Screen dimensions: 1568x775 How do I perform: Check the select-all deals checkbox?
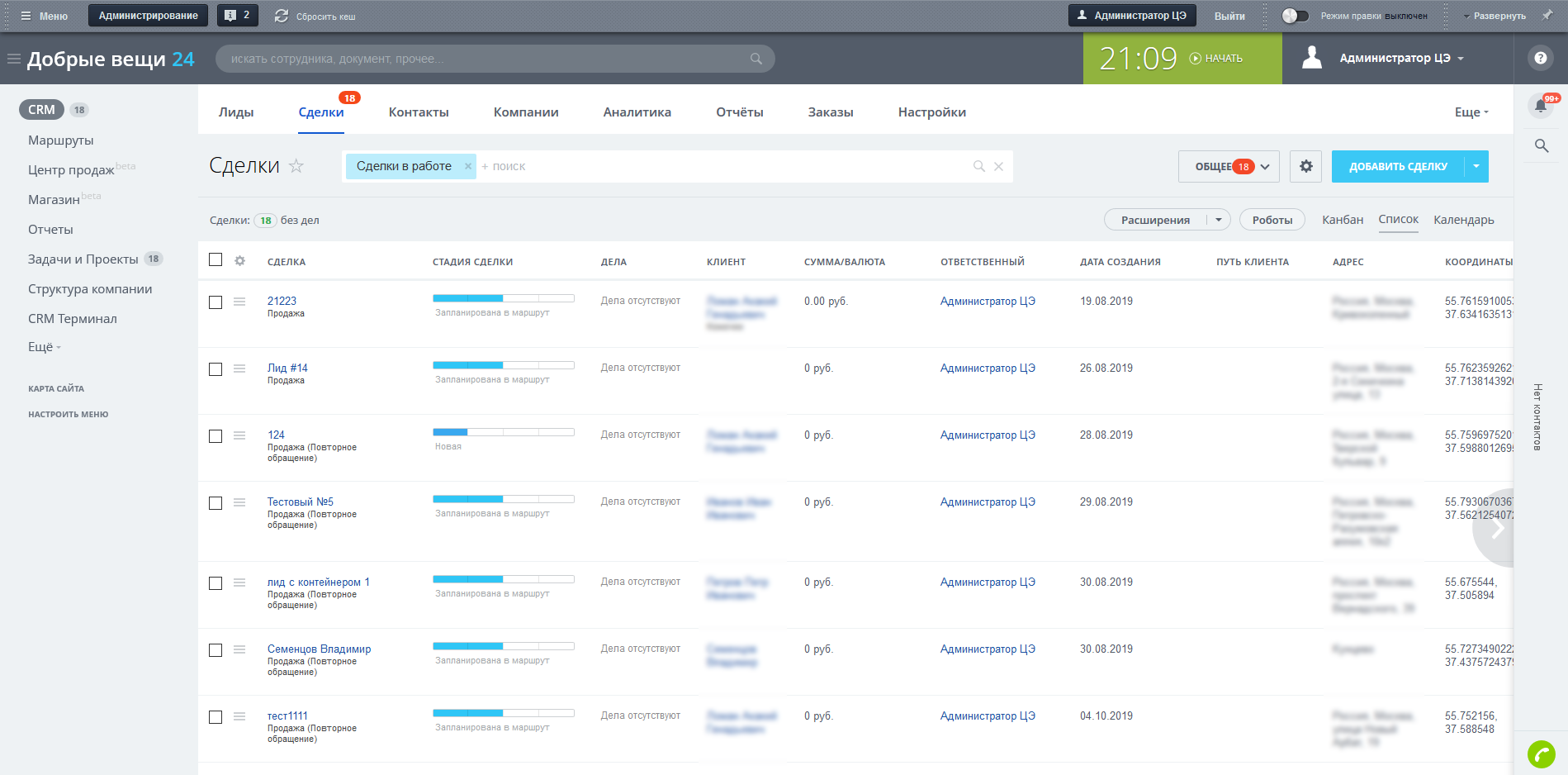click(x=216, y=260)
